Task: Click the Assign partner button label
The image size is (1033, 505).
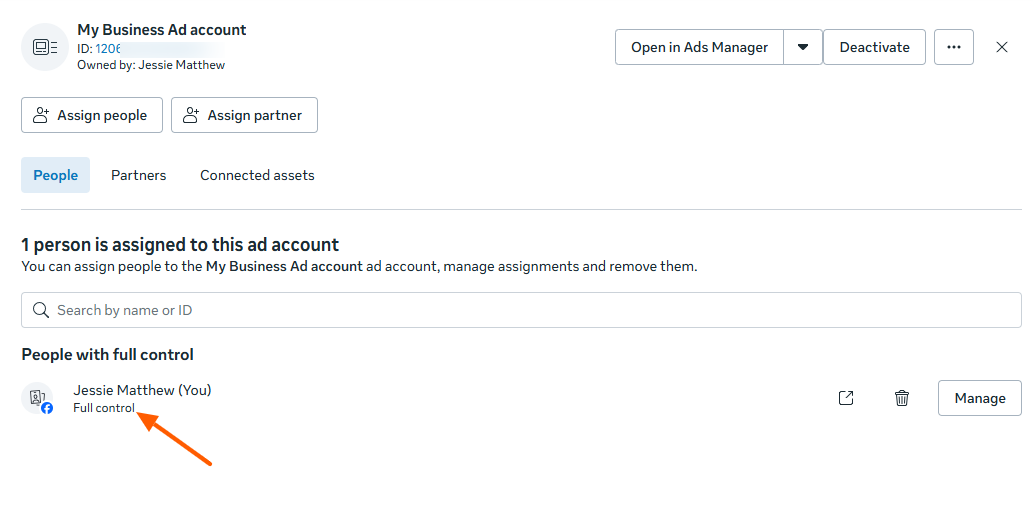Action: click(x=255, y=115)
